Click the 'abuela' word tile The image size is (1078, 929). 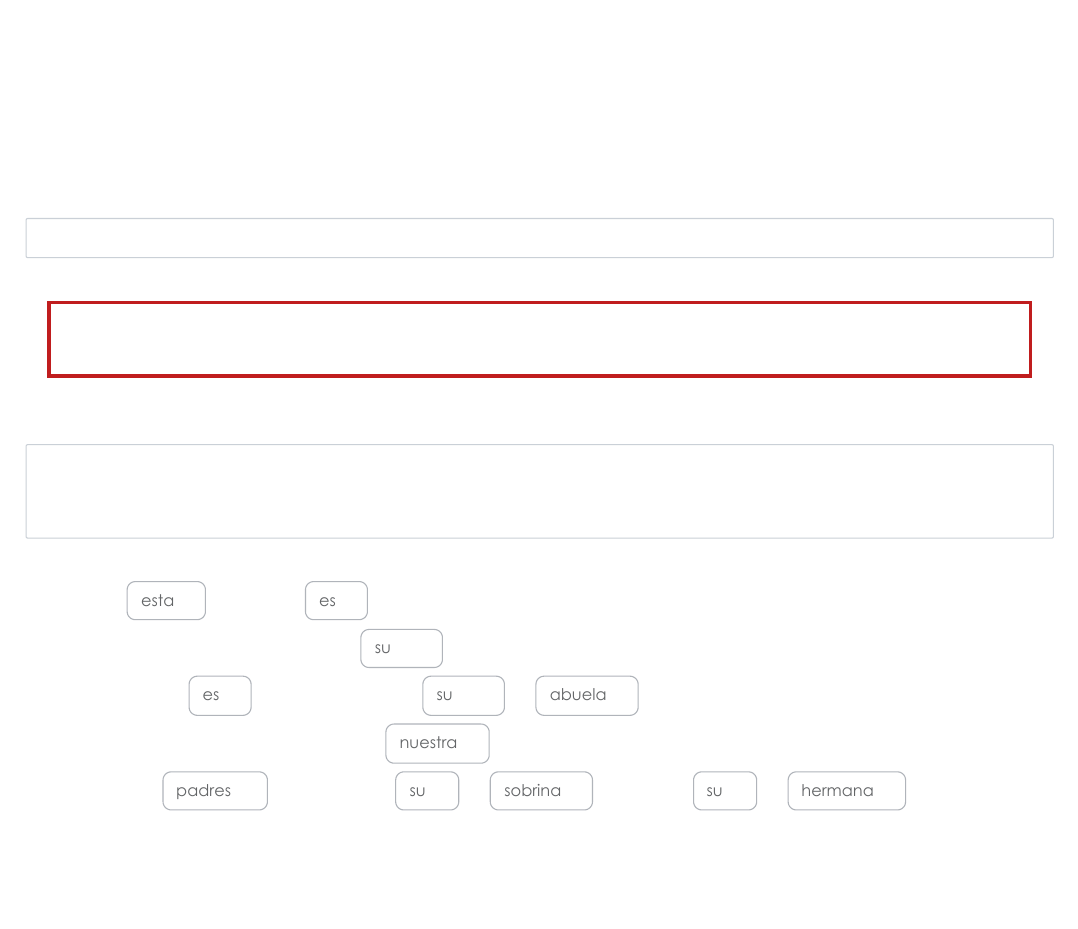coord(586,696)
